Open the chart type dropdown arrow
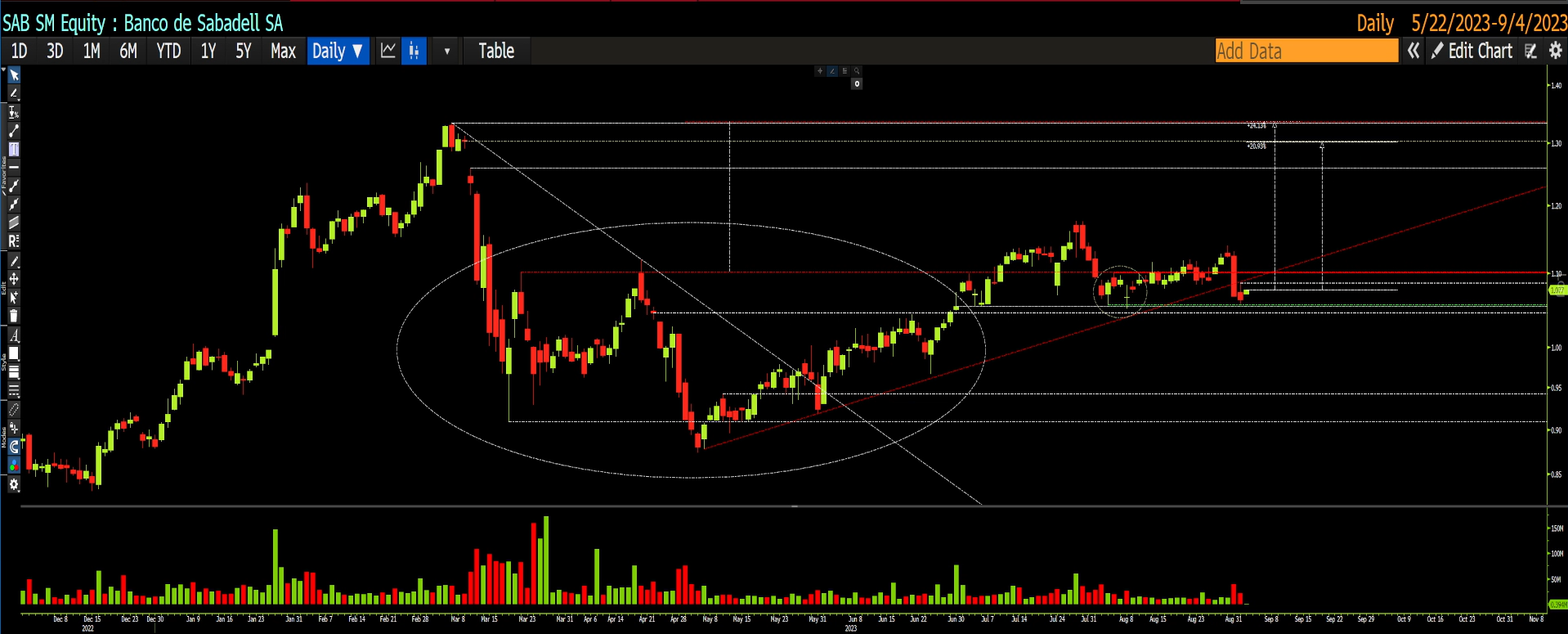 click(446, 51)
